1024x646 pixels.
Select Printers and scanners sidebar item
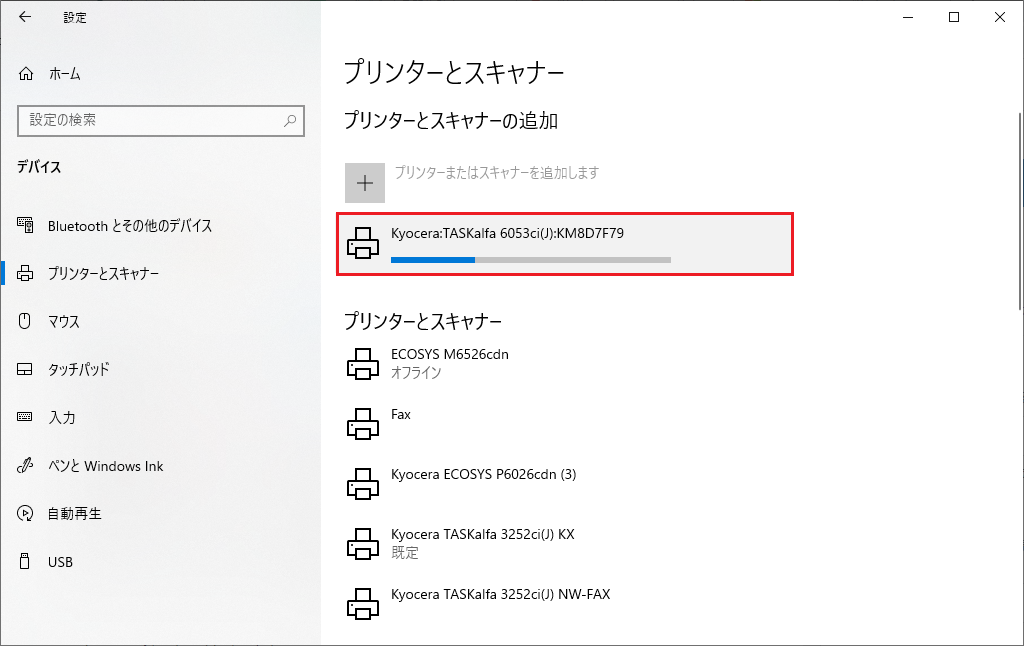[x=104, y=274]
